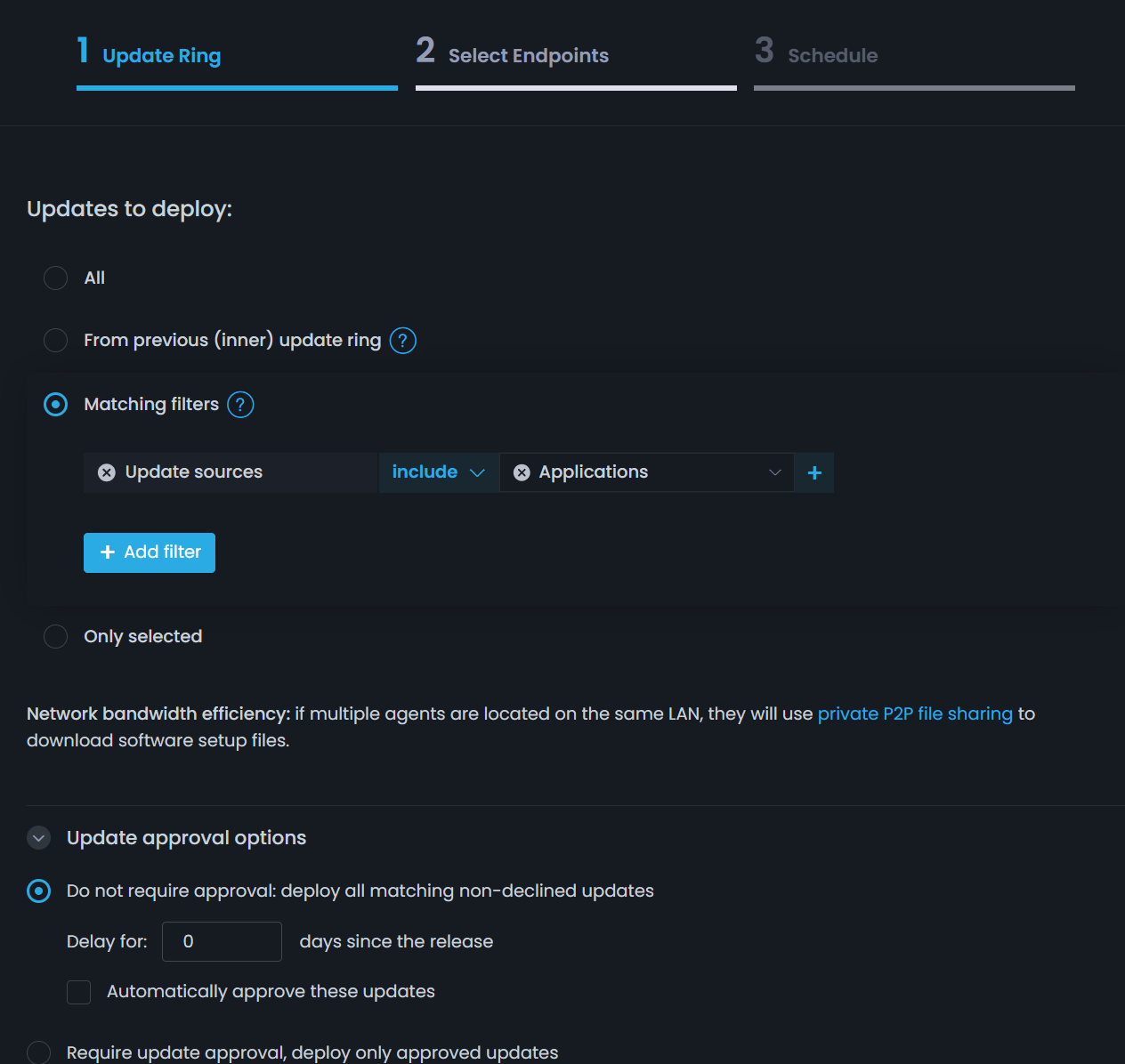This screenshot has height=1064, width=1125.
Task: Select the Only selected option
Action: (55, 636)
